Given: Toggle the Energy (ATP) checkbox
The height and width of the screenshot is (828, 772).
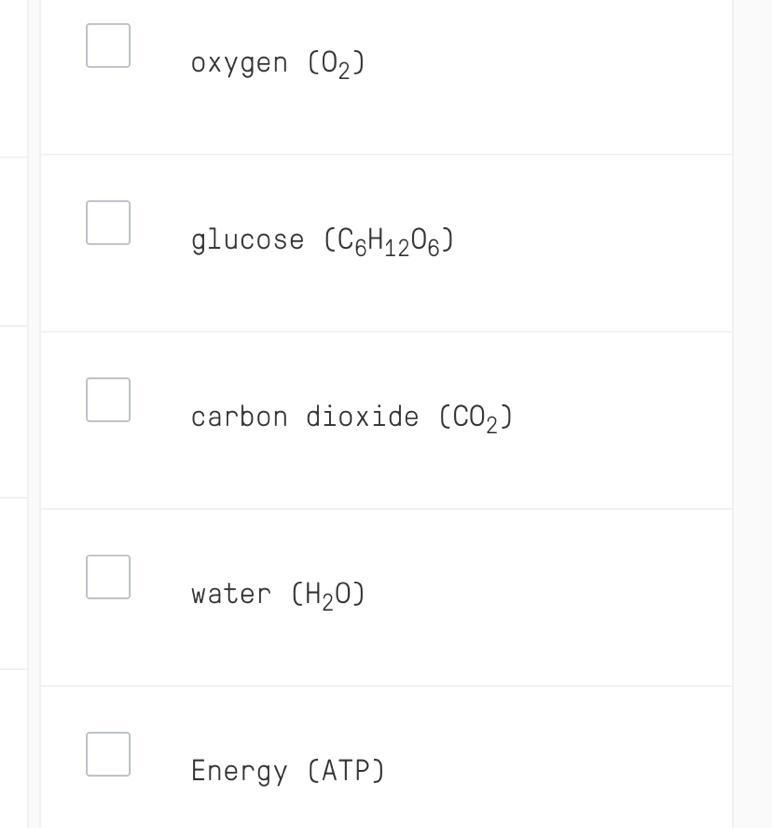Looking at the screenshot, I should (108, 754).
